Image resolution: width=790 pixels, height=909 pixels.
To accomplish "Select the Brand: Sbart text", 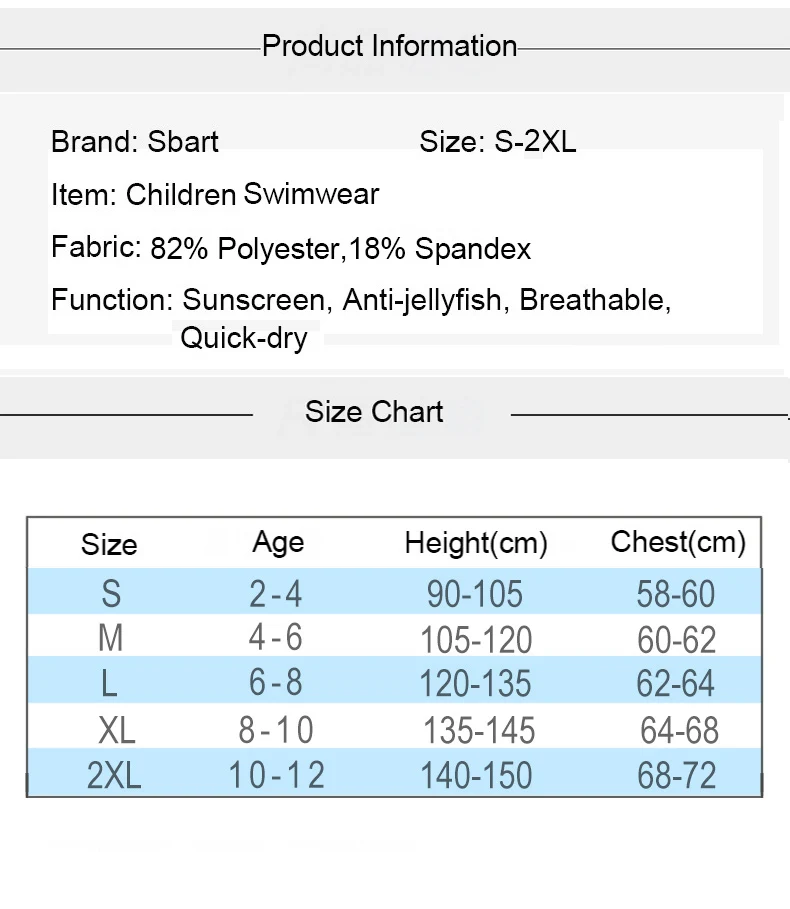I will (134, 141).
